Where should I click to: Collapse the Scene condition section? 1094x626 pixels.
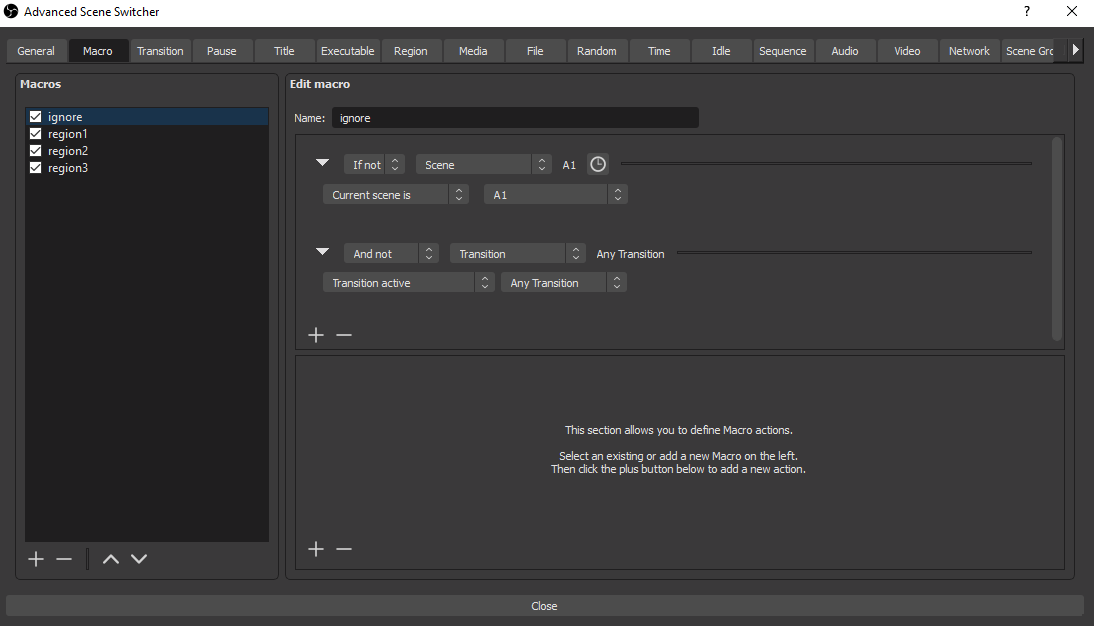(322, 163)
